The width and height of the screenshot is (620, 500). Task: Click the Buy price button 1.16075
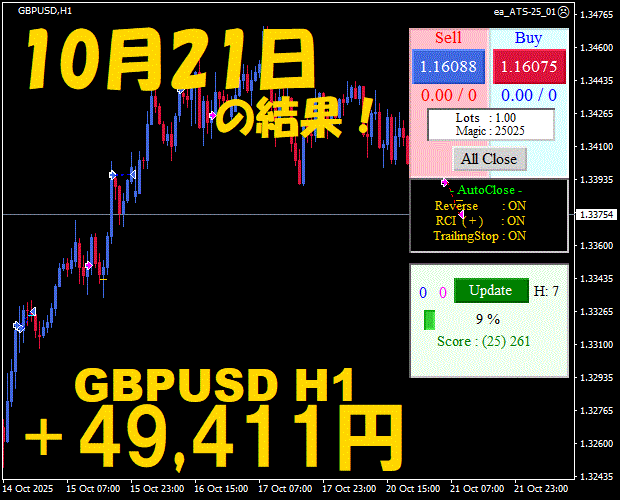[x=529, y=66]
